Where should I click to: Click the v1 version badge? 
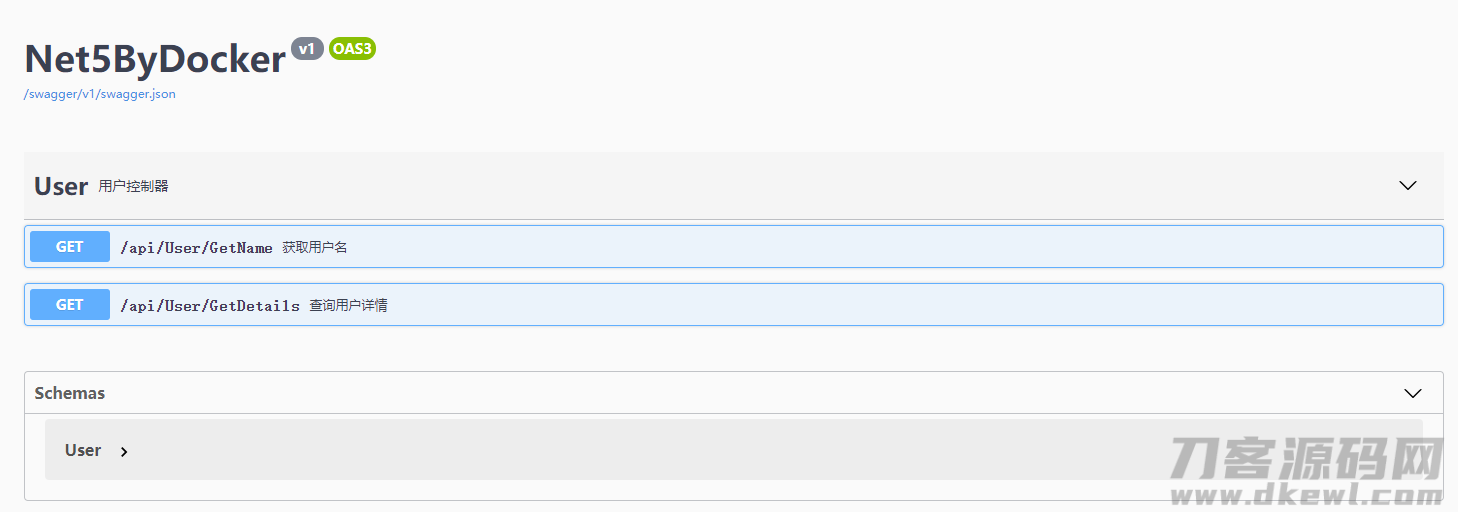[307, 48]
